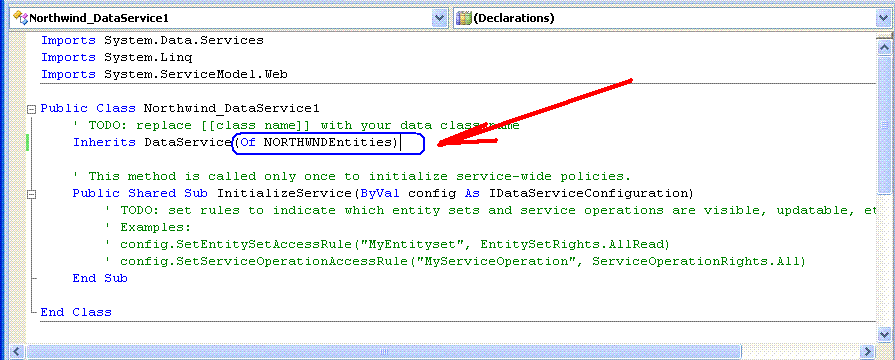Click the line Imports System.Linq
Screen dimensions: 895x360
tap(116, 58)
